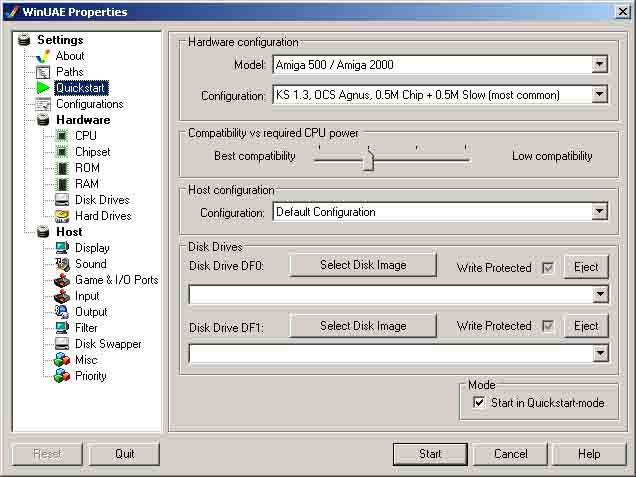
Task: Click the Hardware group icon
Action: [43, 120]
